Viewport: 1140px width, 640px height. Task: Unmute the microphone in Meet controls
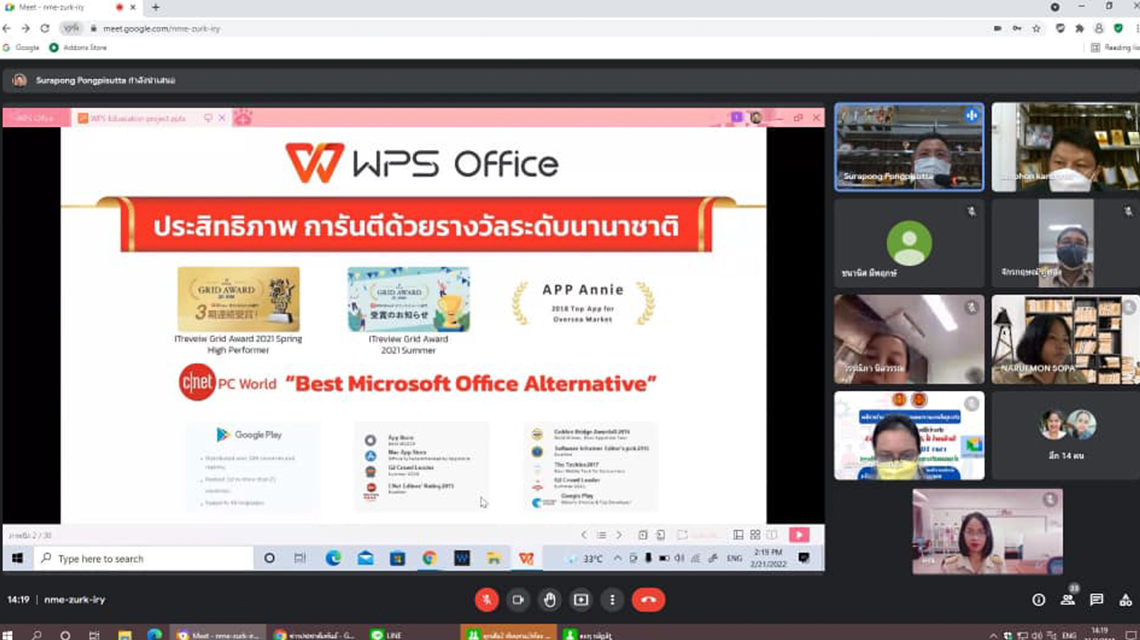click(486, 600)
